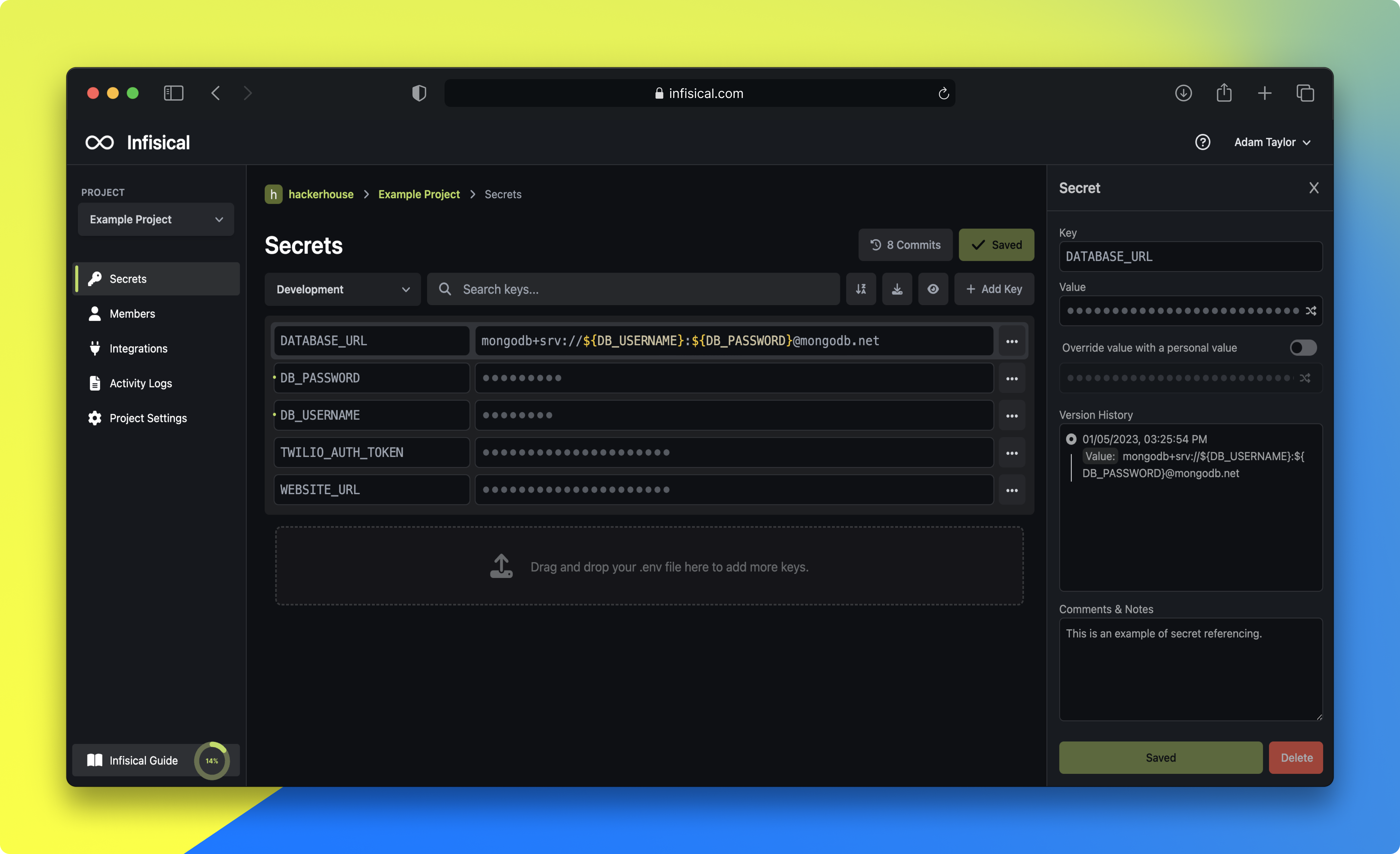Click the DB_USERNAME key name cell

point(372,416)
